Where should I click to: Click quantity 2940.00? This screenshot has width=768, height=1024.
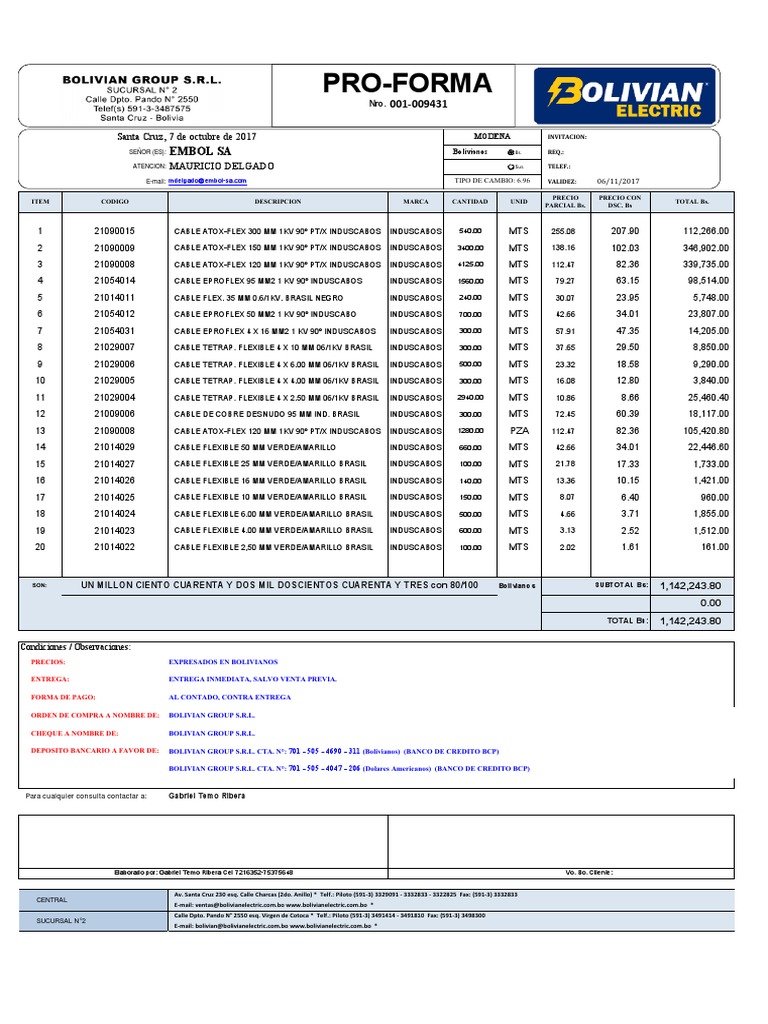[470, 398]
